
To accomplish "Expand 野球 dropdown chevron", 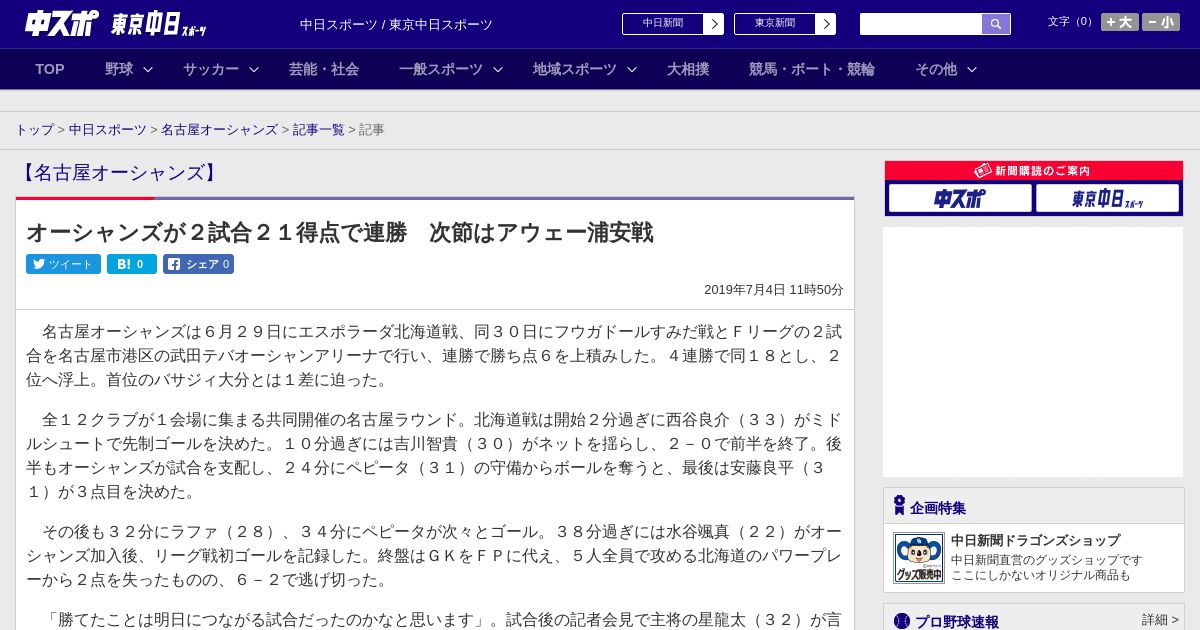I will 148,69.
